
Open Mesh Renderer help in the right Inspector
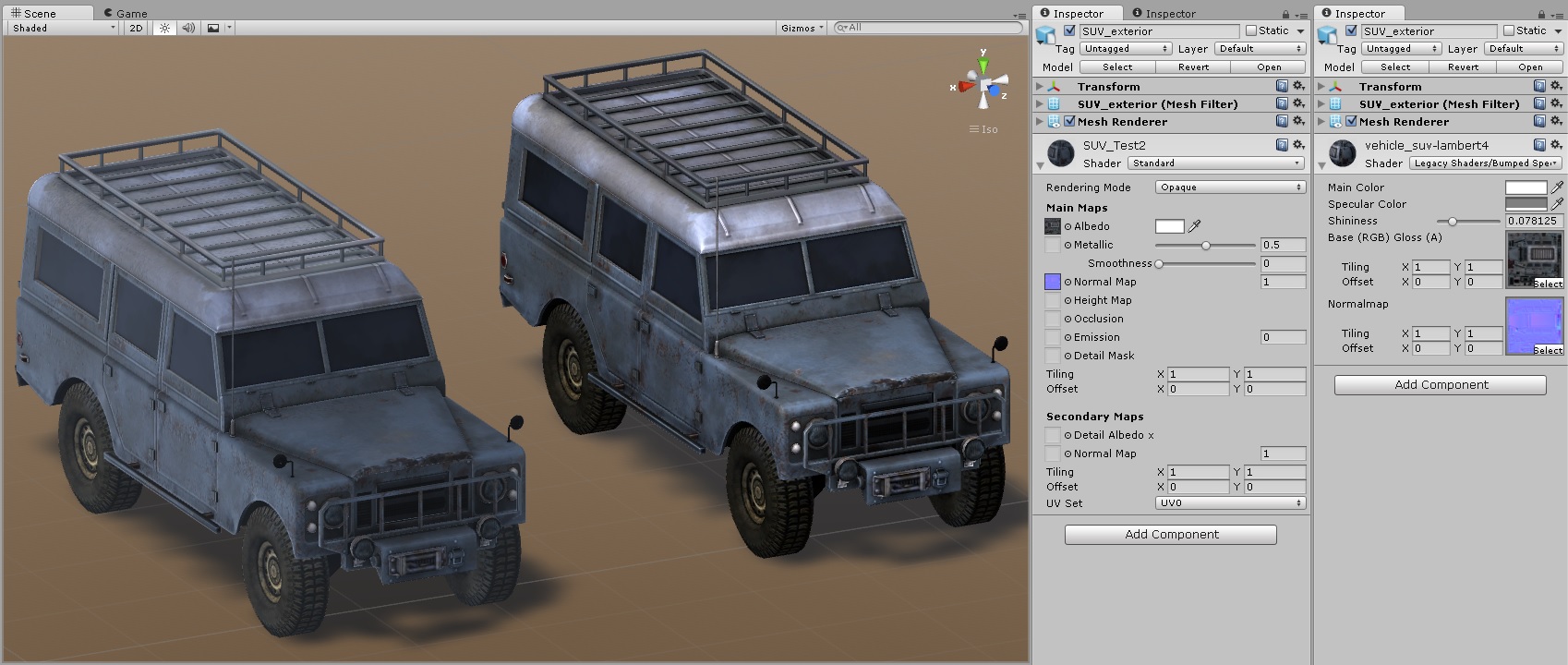pos(1539,121)
